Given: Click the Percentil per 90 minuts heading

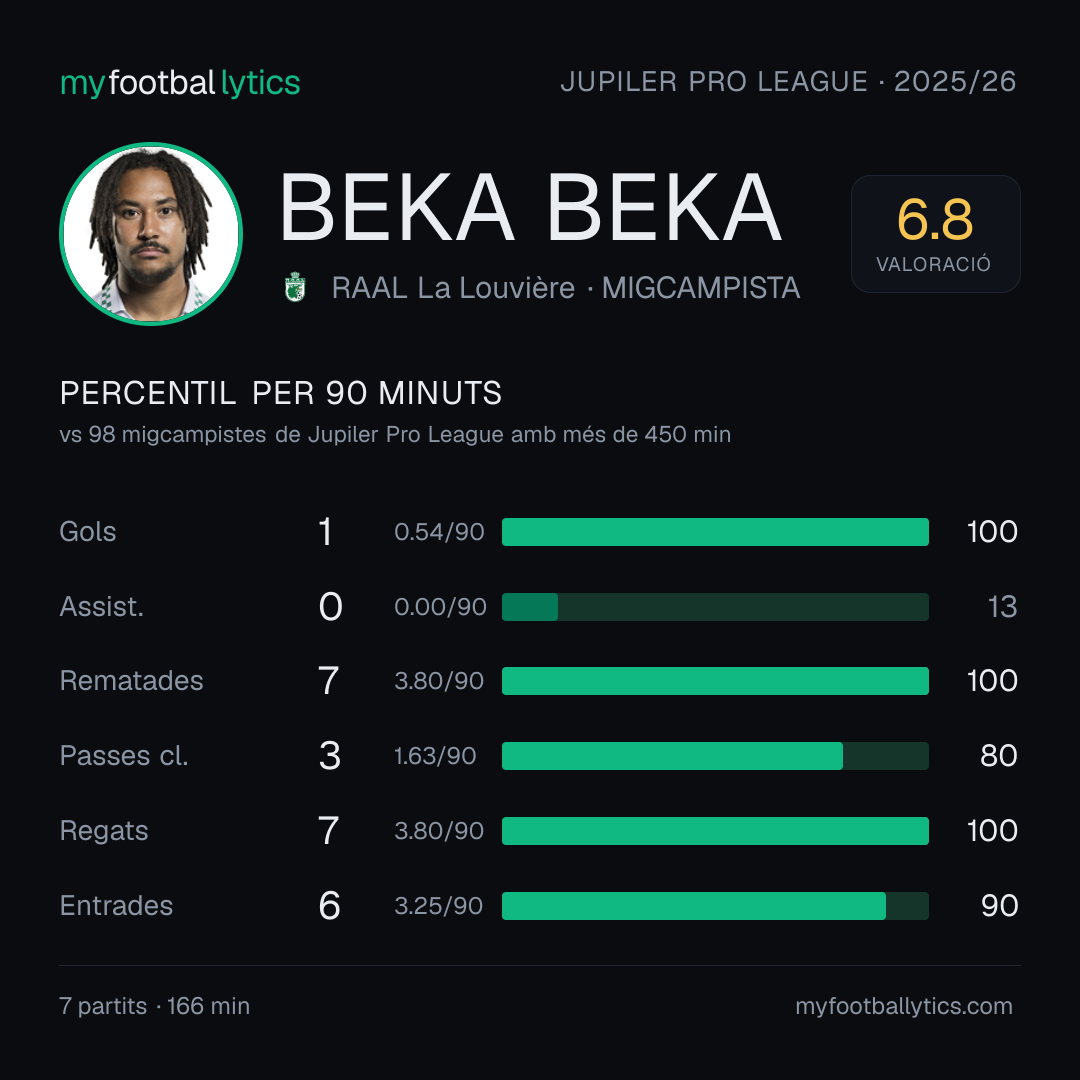Looking at the screenshot, I should pyautogui.click(x=280, y=393).
